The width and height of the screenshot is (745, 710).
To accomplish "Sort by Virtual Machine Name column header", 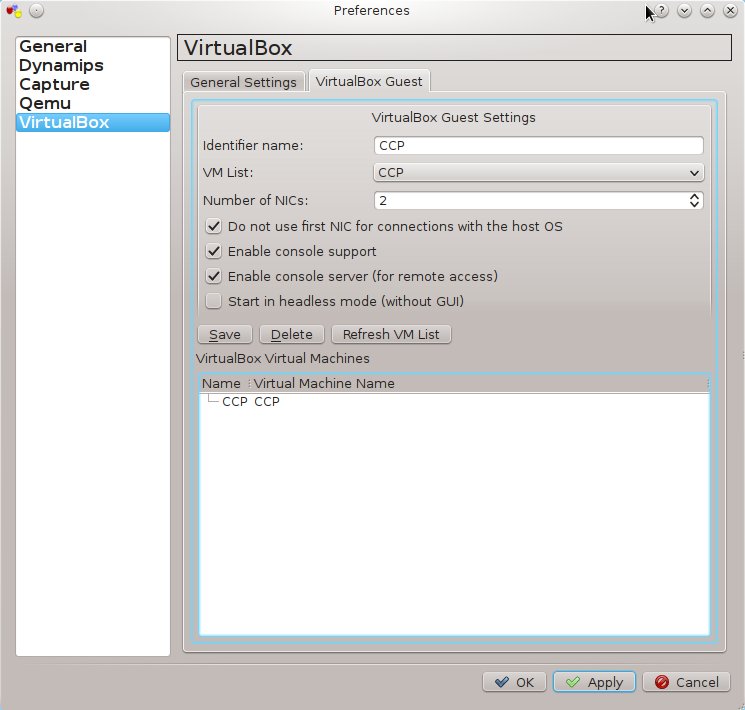I will tap(479, 384).
